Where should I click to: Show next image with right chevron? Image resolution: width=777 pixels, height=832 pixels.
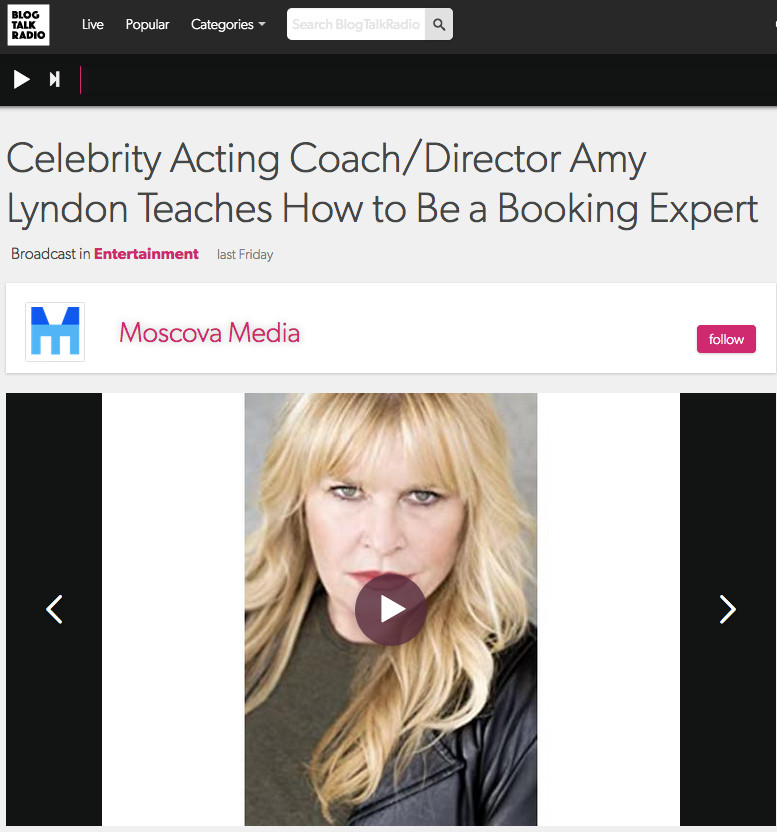click(728, 609)
